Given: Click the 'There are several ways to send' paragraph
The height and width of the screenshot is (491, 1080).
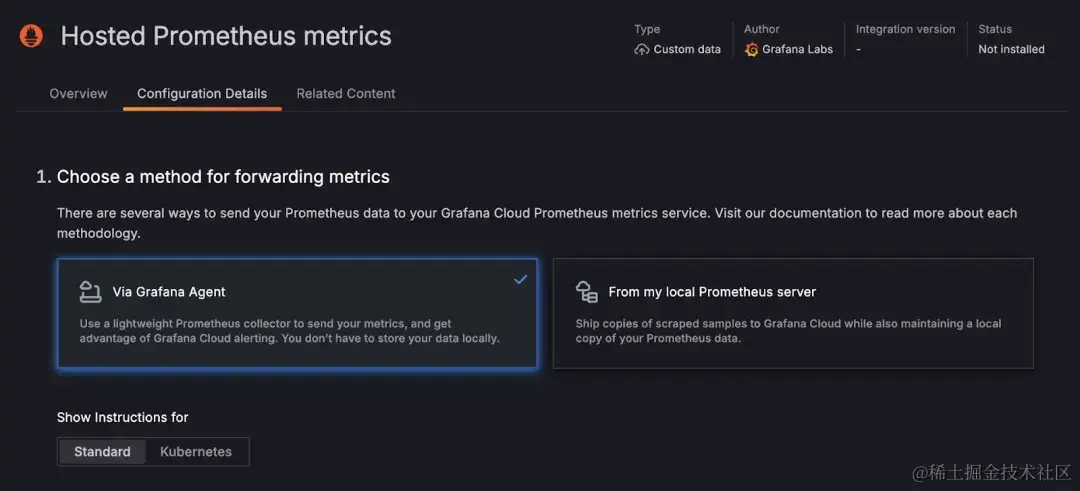Looking at the screenshot, I should click(537, 223).
